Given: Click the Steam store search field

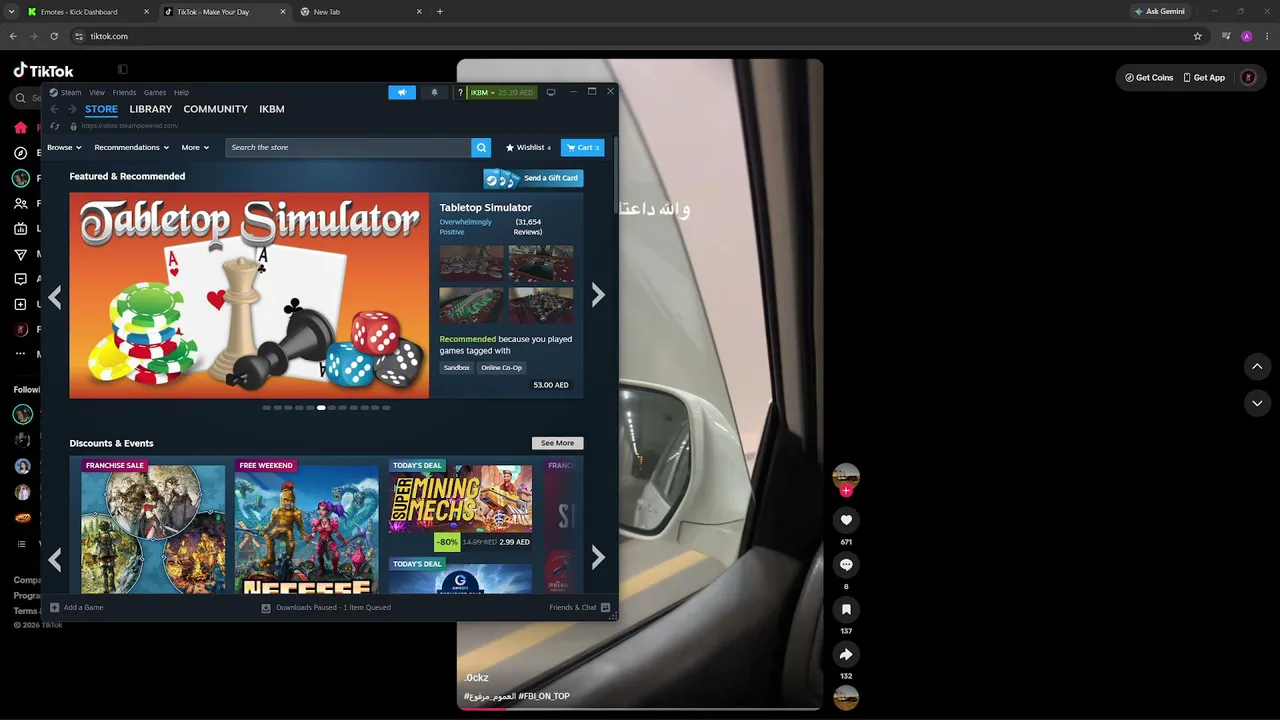Looking at the screenshot, I should 348,147.
